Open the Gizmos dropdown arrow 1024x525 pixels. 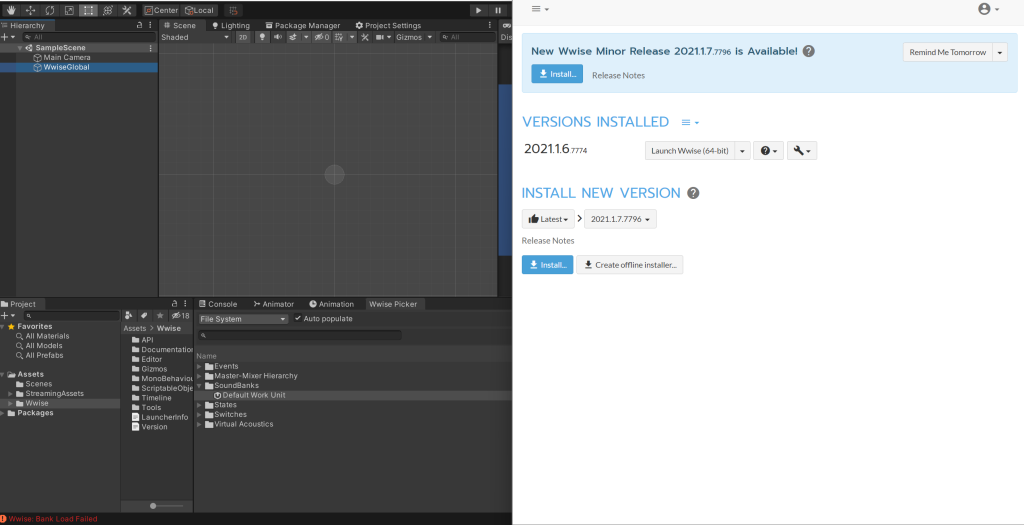pyautogui.click(x=430, y=37)
